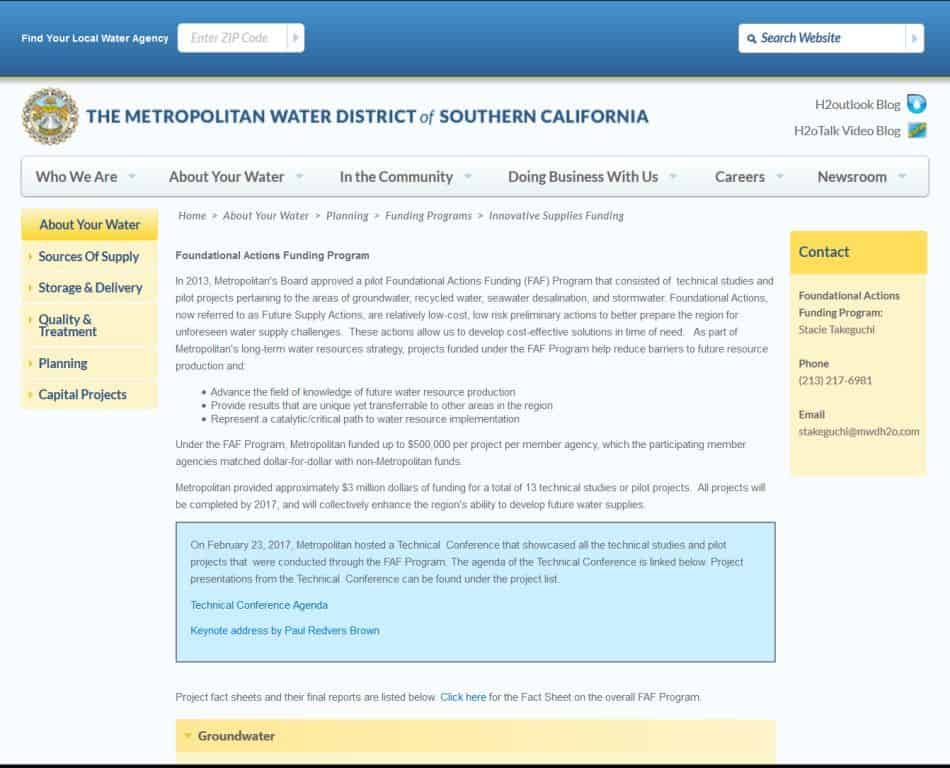
Task: Submit ZIP code with arrow button
Action: [x=295, y=38]
